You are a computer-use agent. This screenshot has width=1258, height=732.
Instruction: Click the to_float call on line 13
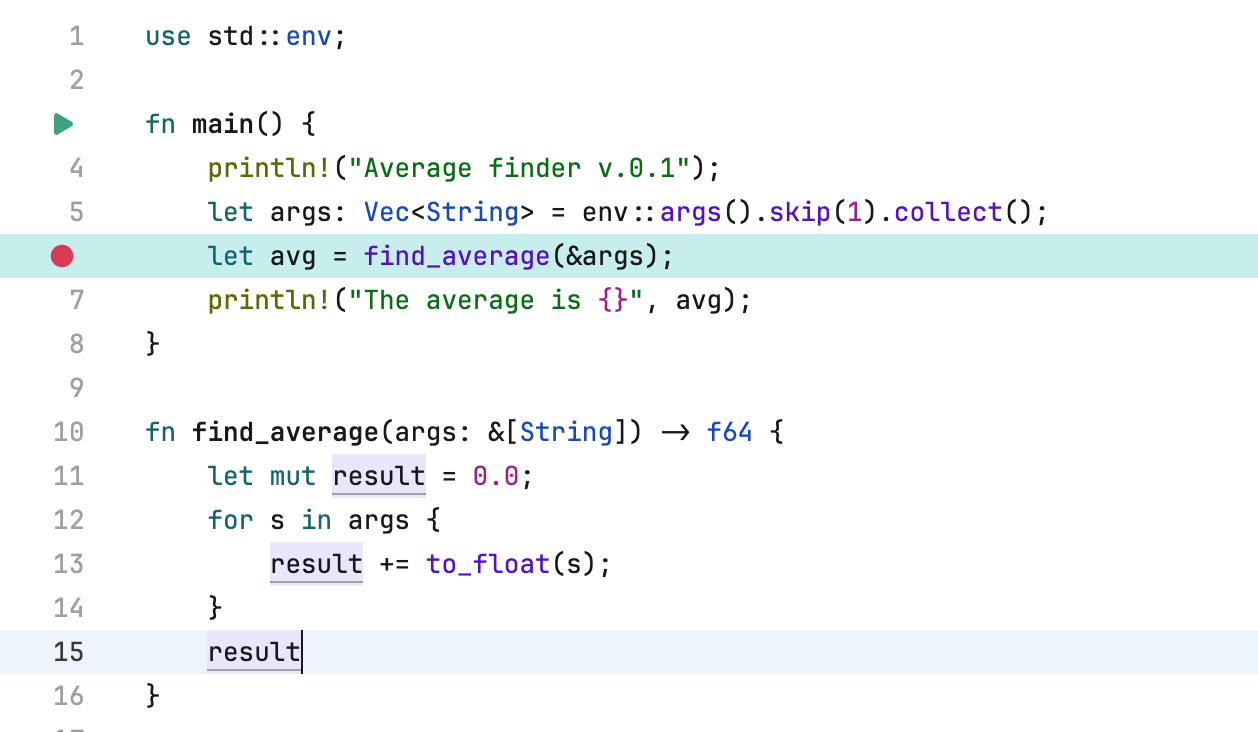tap(485, 564)
